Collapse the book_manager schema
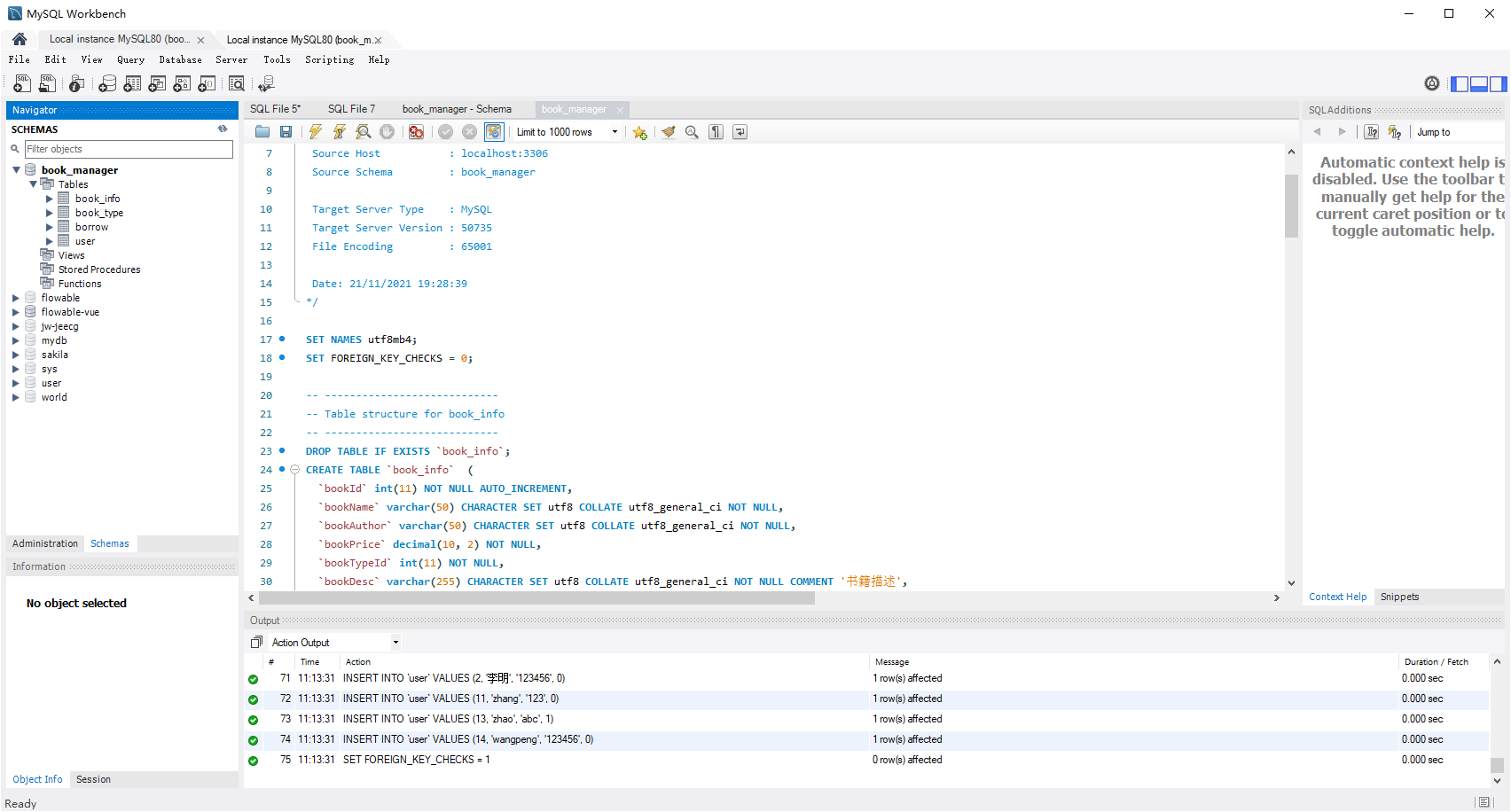The width and height of the screenshot is (1511, 812). pos(16,170)
